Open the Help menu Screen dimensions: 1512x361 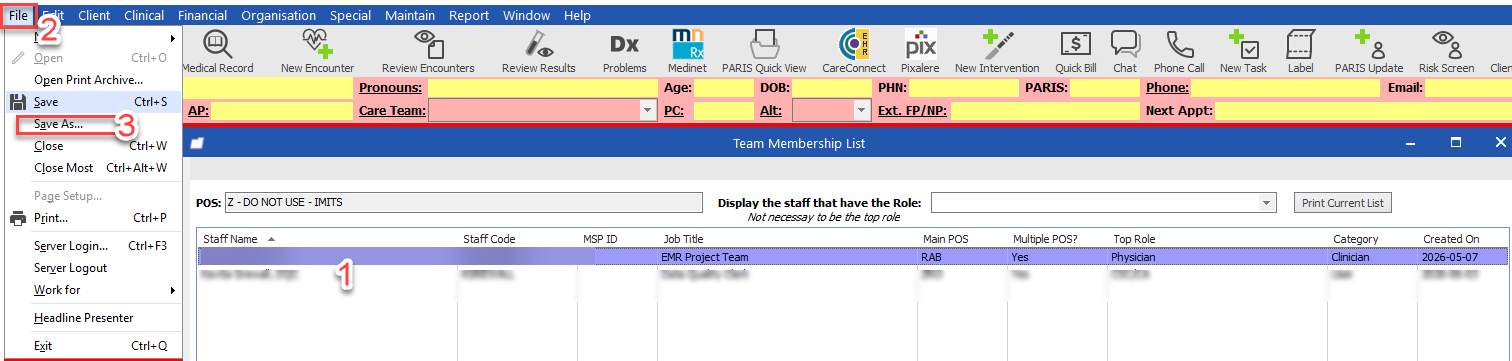[x=577, y=16]
